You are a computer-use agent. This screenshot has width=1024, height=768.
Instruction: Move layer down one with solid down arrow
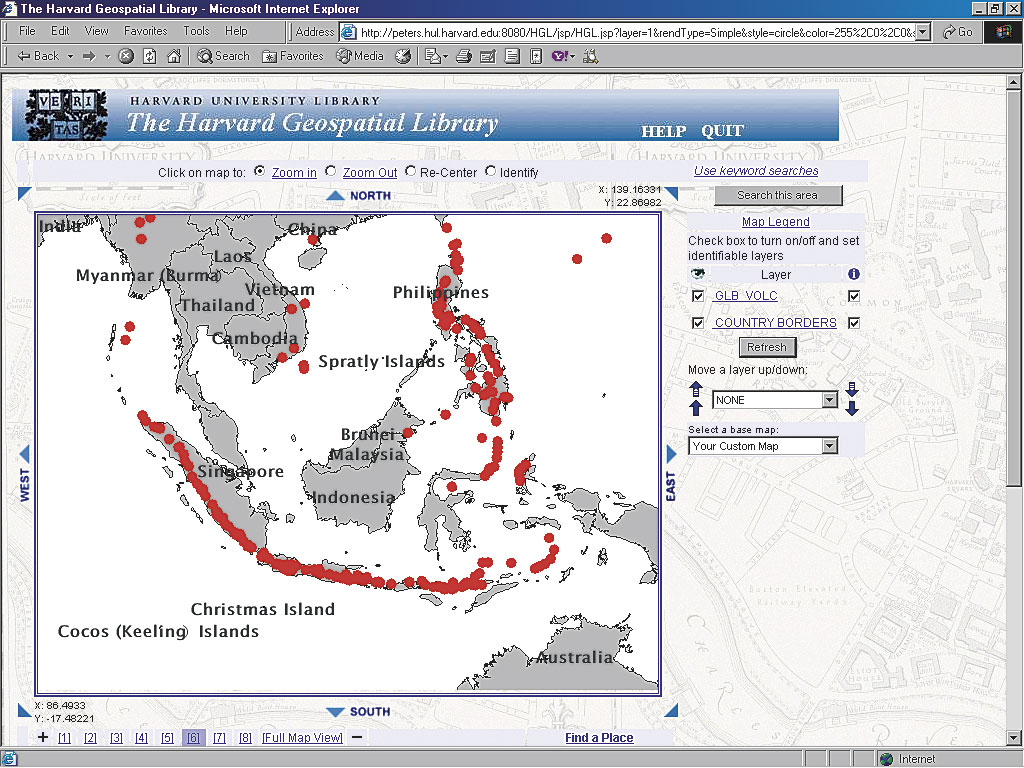coord(852,408)
